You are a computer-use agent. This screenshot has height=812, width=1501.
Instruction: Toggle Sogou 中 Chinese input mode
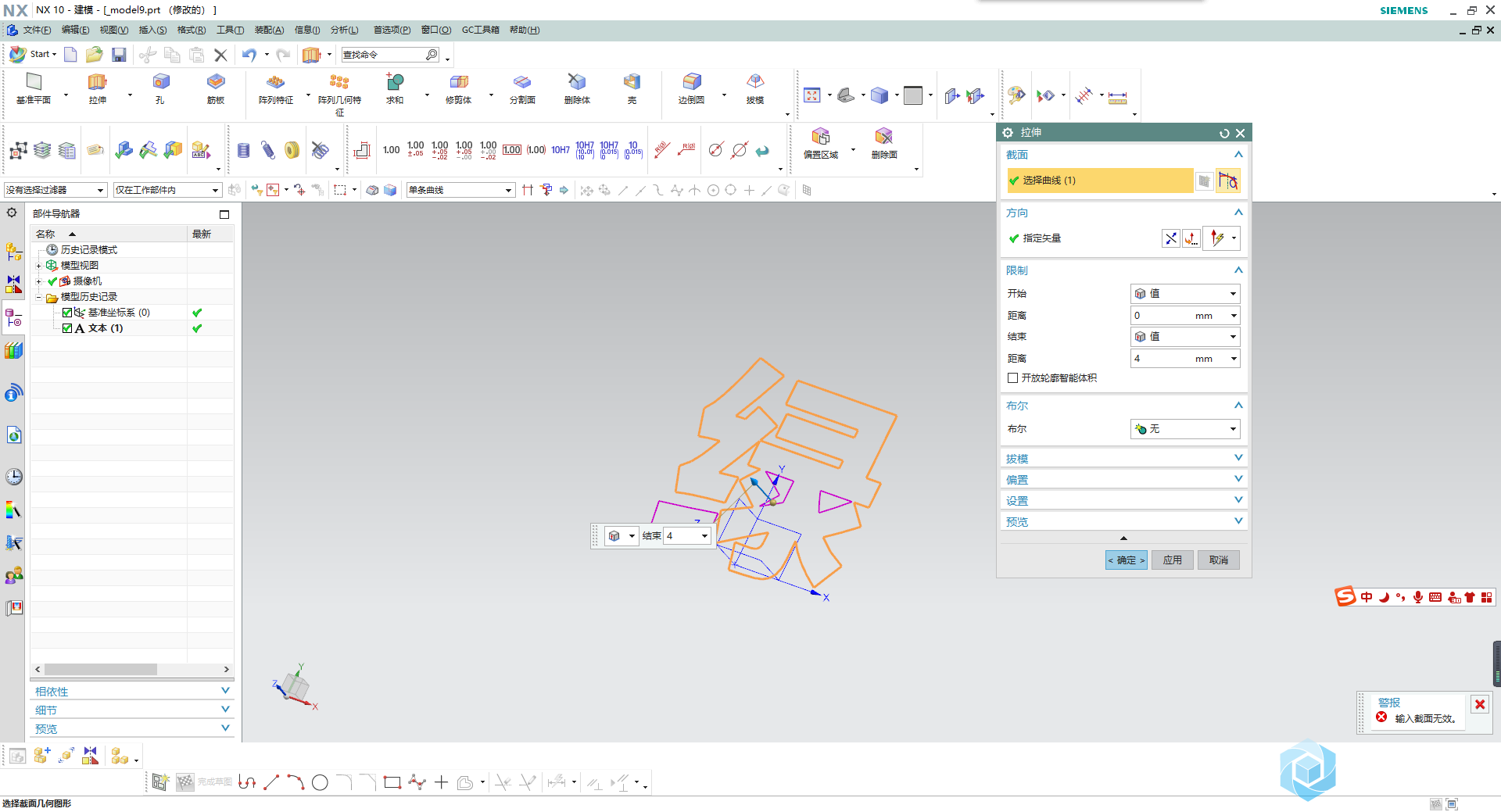(1367, 597)
